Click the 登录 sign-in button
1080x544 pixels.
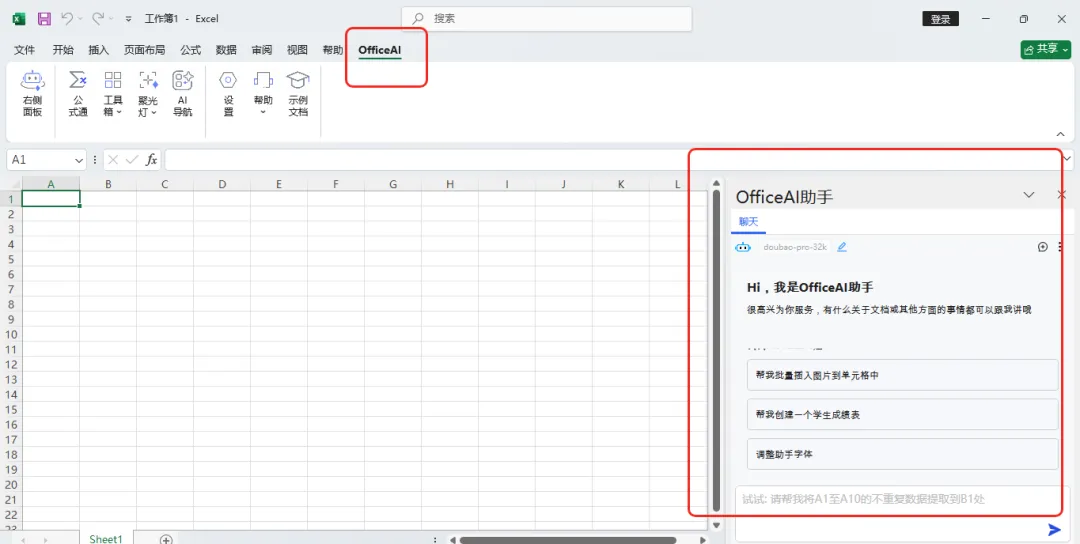[940, 19]
